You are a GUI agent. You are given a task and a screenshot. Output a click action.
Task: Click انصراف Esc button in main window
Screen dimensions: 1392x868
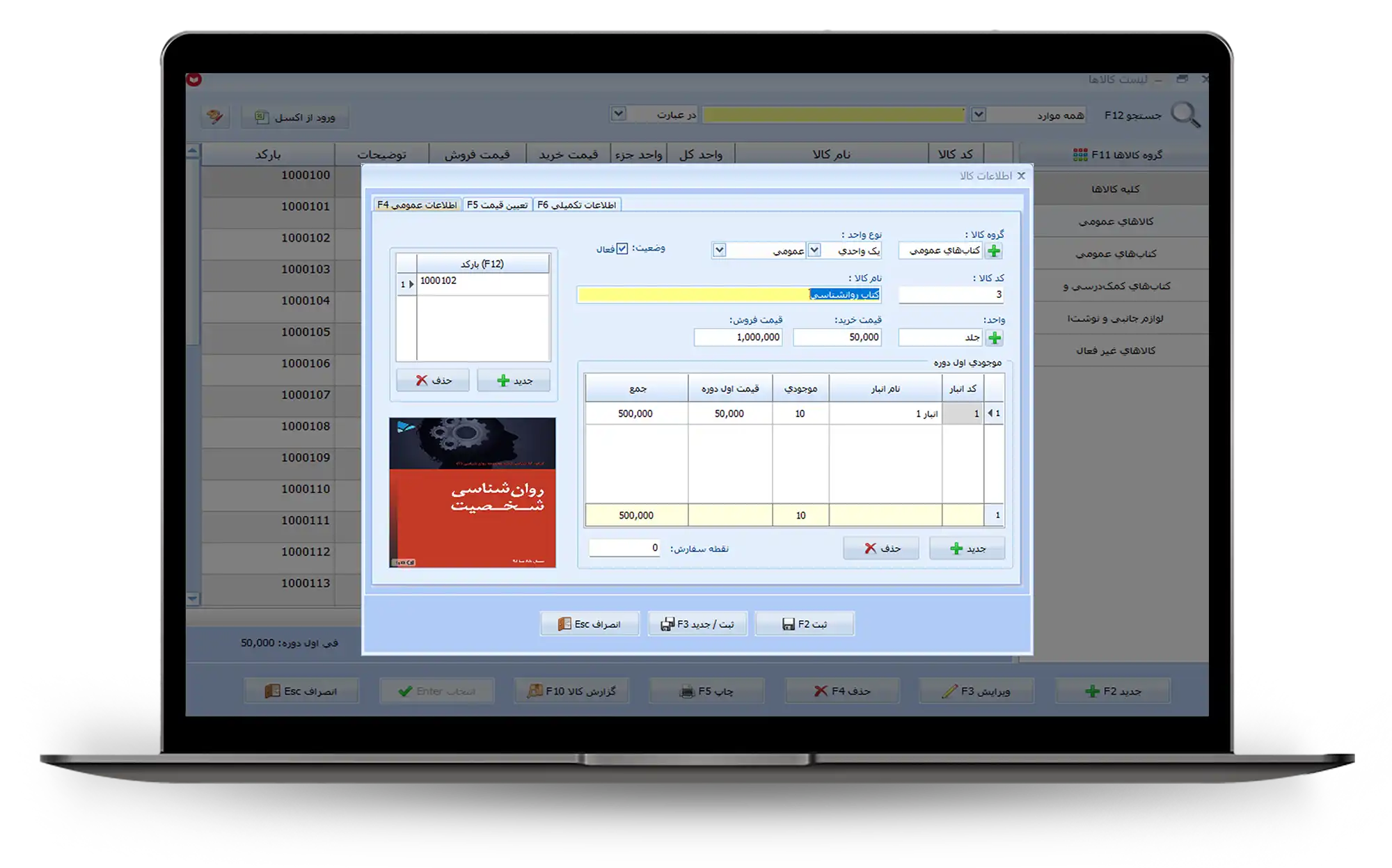[301, 691]
